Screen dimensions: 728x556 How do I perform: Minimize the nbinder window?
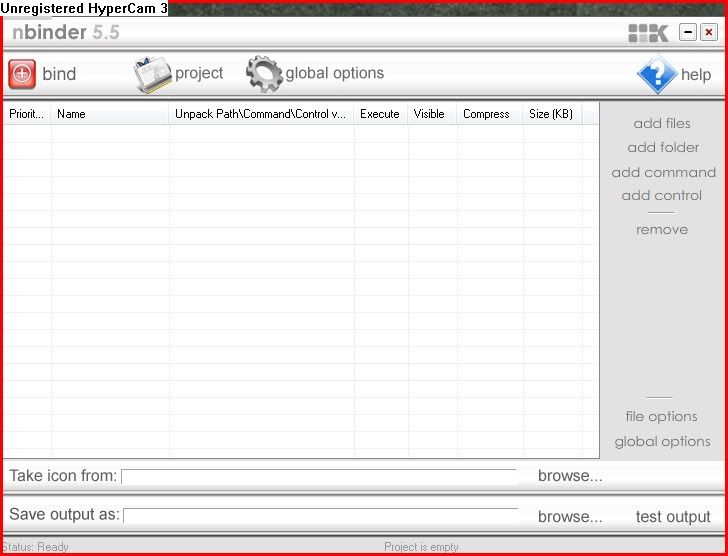coord(688,32)
